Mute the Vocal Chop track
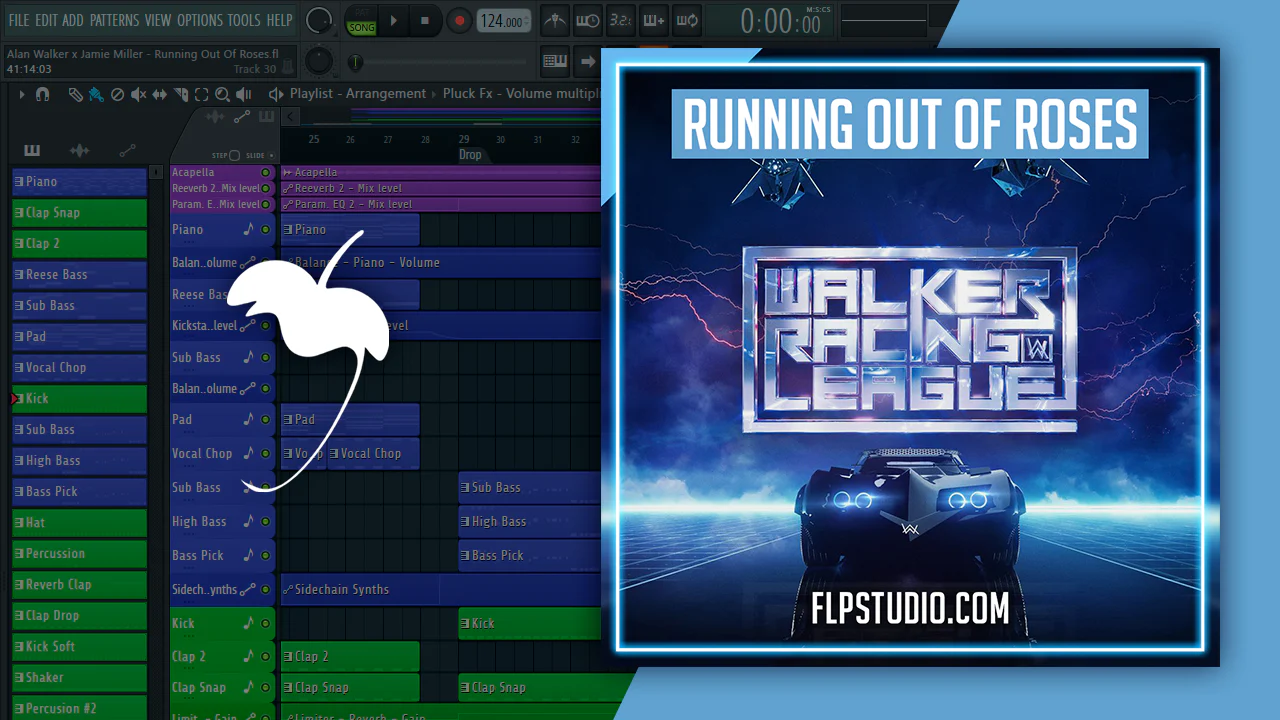 click(265, 453)
